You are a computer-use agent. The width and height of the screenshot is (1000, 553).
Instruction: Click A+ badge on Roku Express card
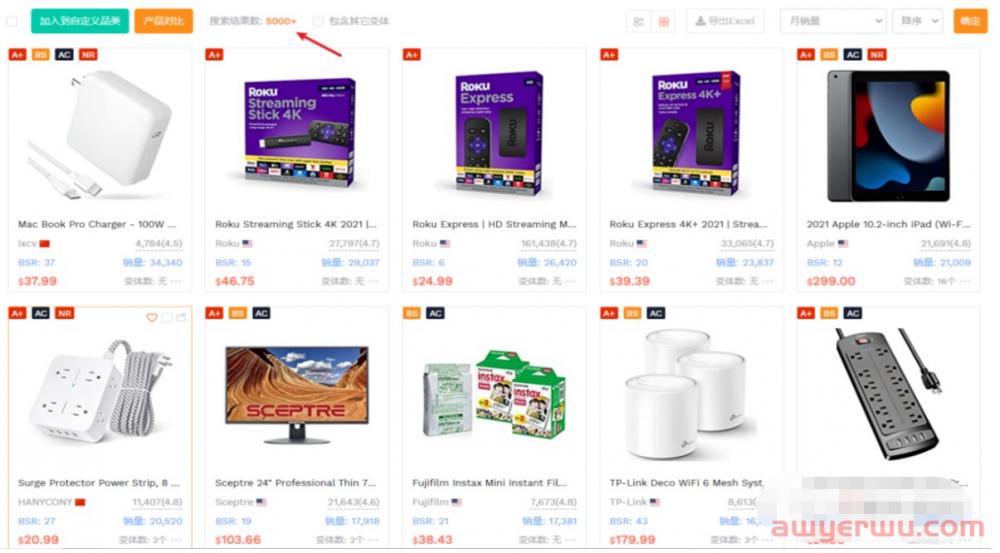411,55
